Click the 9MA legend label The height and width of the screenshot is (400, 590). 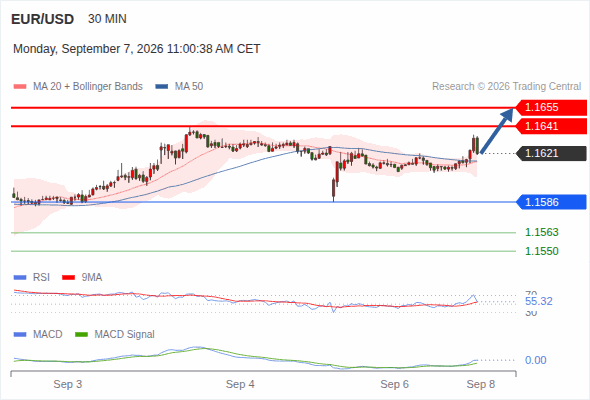(x=92, y=278)
